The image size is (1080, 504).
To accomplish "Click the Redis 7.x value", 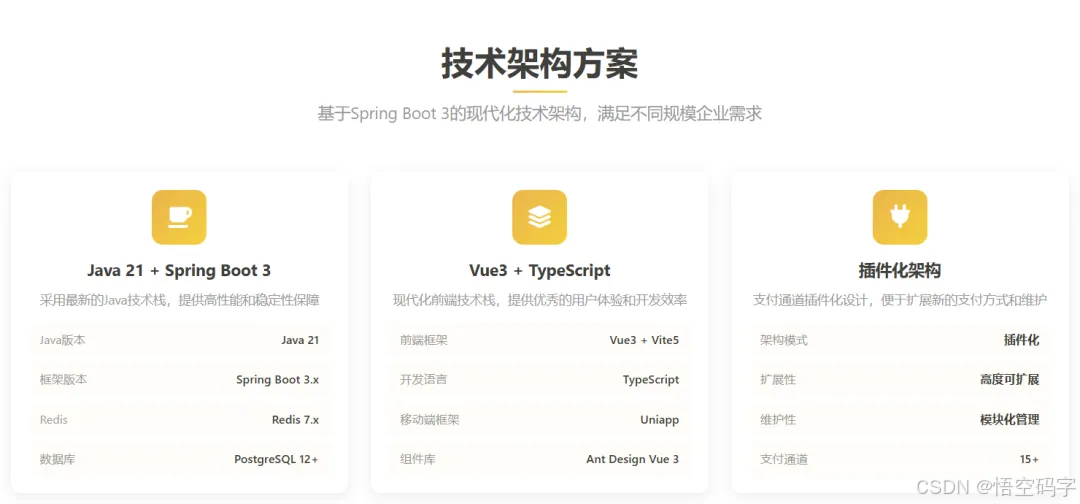I will pyautogui.click(x=295, y=419).
